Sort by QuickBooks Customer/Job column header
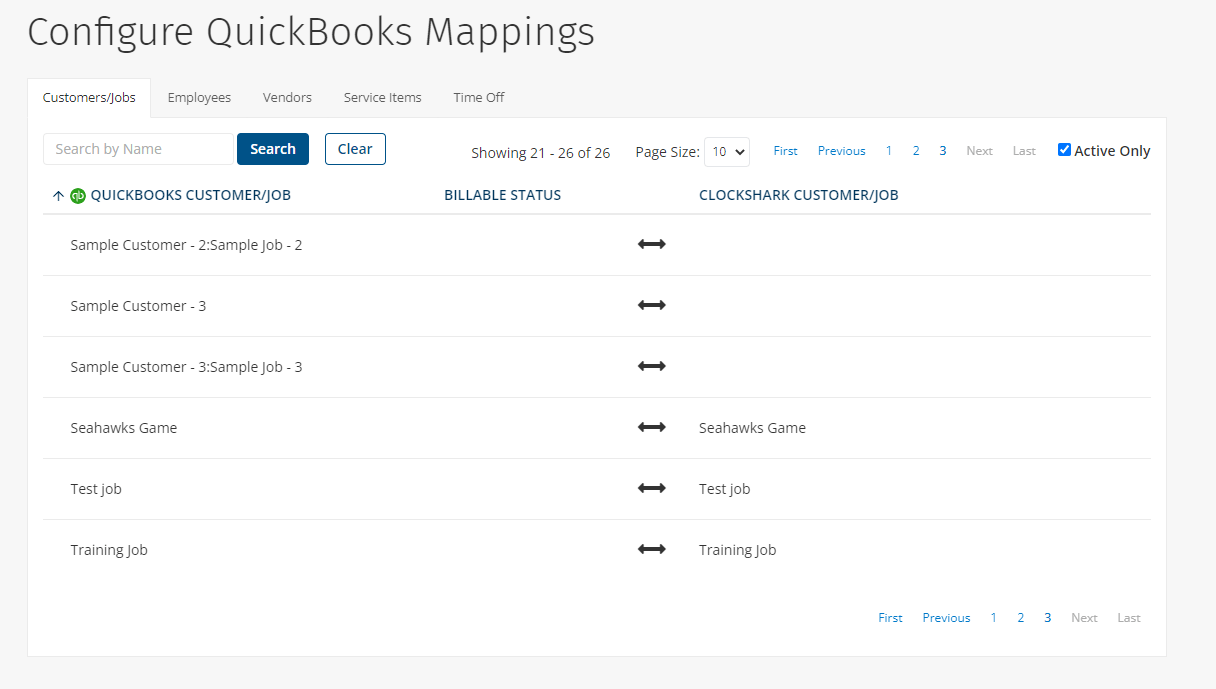Screen dimensions: 1216x689 191,196
